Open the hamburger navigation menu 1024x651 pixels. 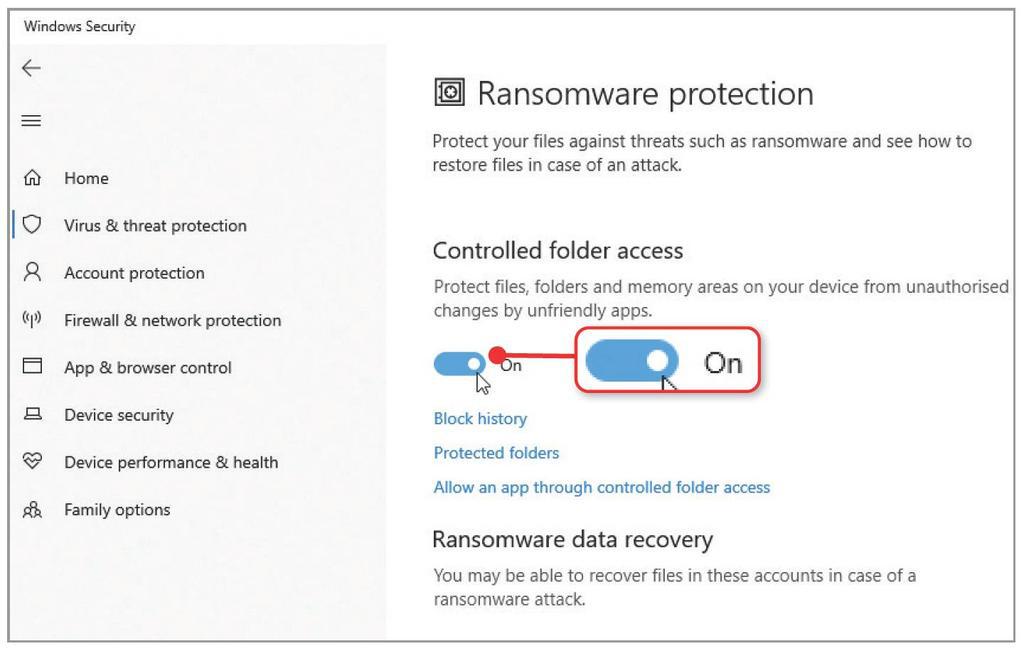point(31,121)
